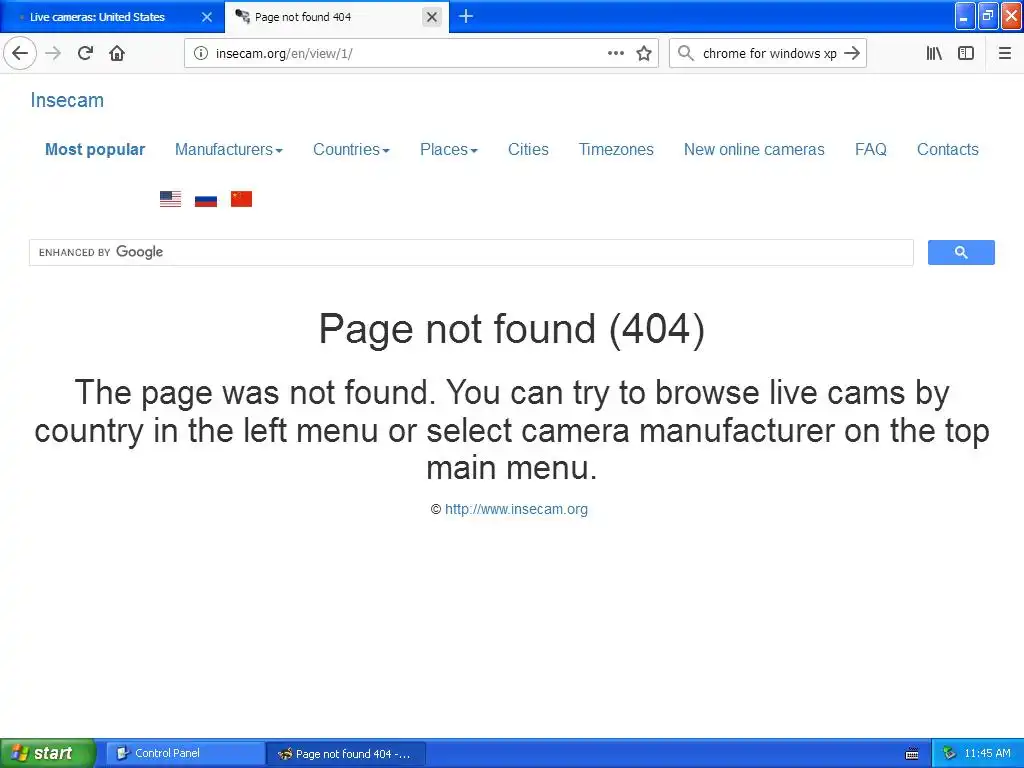
Task: Go back to the previous page
Action: [x=20, y=53]
